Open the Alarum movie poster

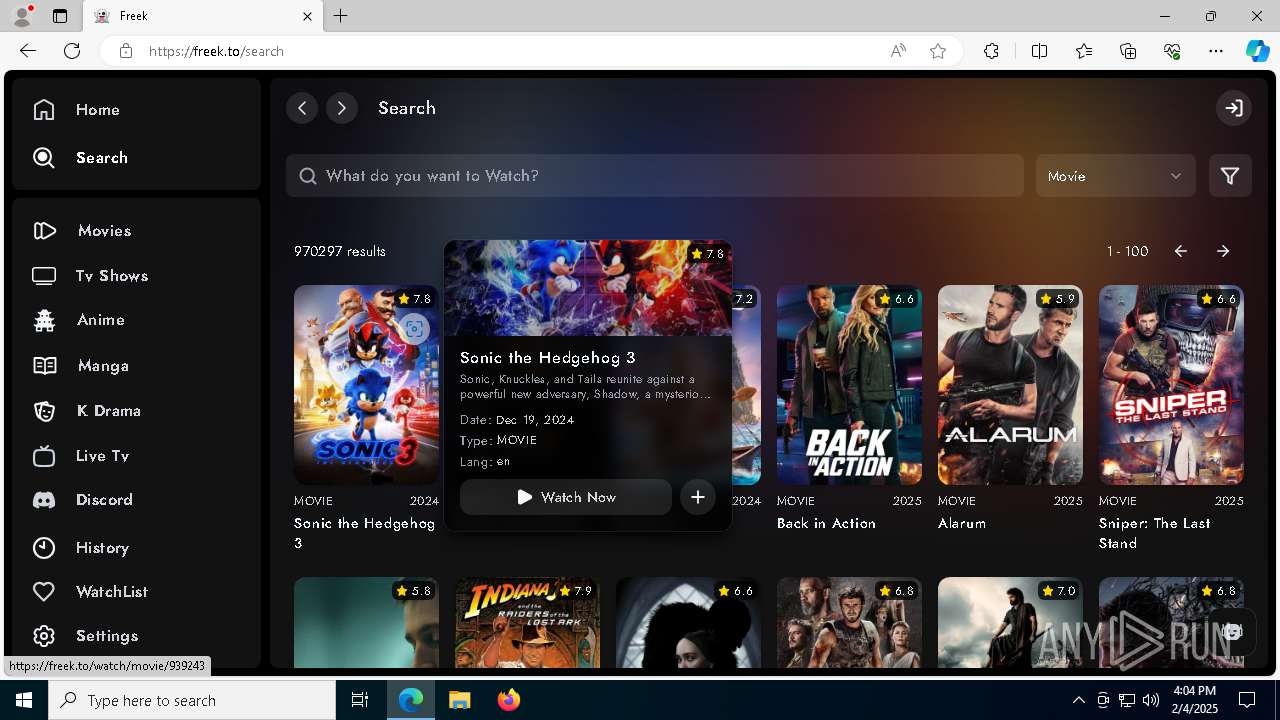point(1010,385)
